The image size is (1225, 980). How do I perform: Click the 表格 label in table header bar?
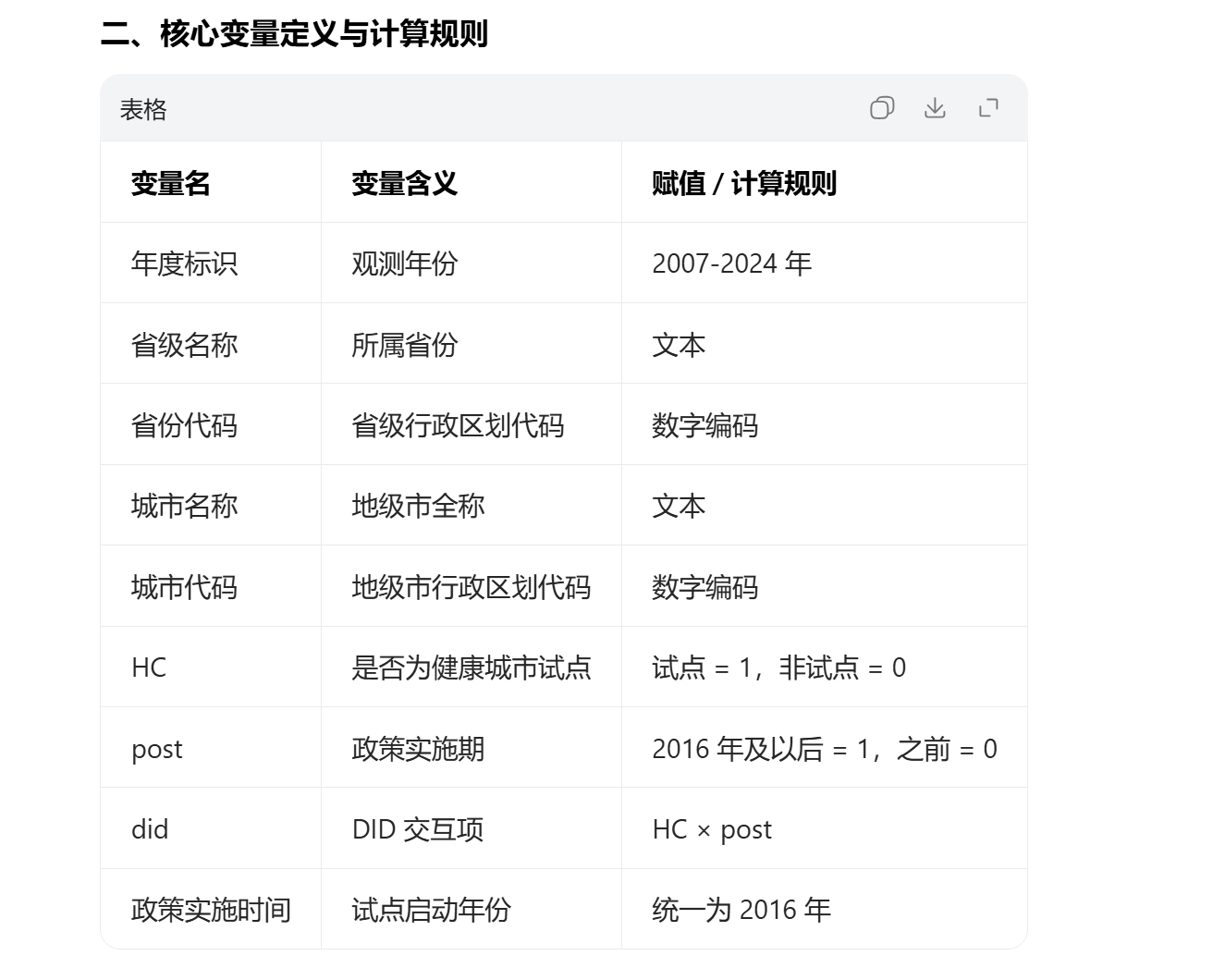coord(143,110)
